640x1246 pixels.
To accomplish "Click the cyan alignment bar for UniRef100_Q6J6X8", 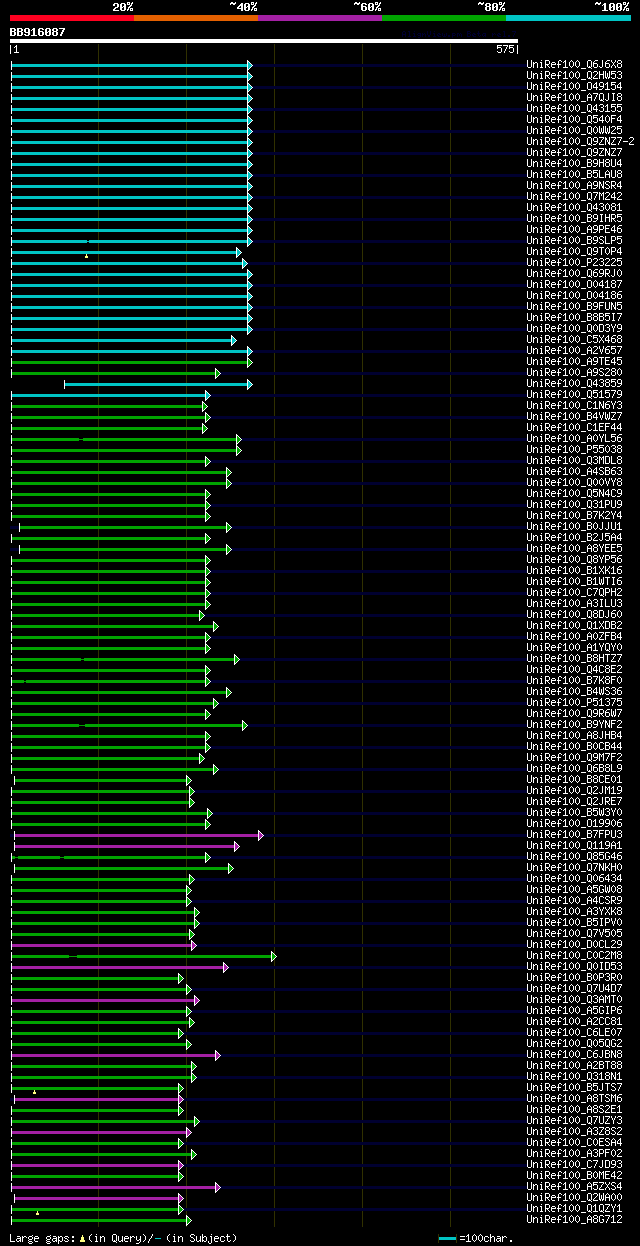I will click(x=132, y=65).
